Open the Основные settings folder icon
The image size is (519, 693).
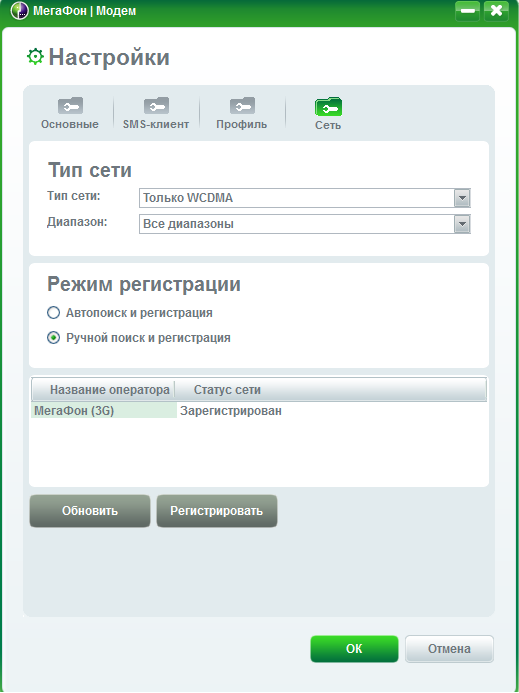coord(70,106)
